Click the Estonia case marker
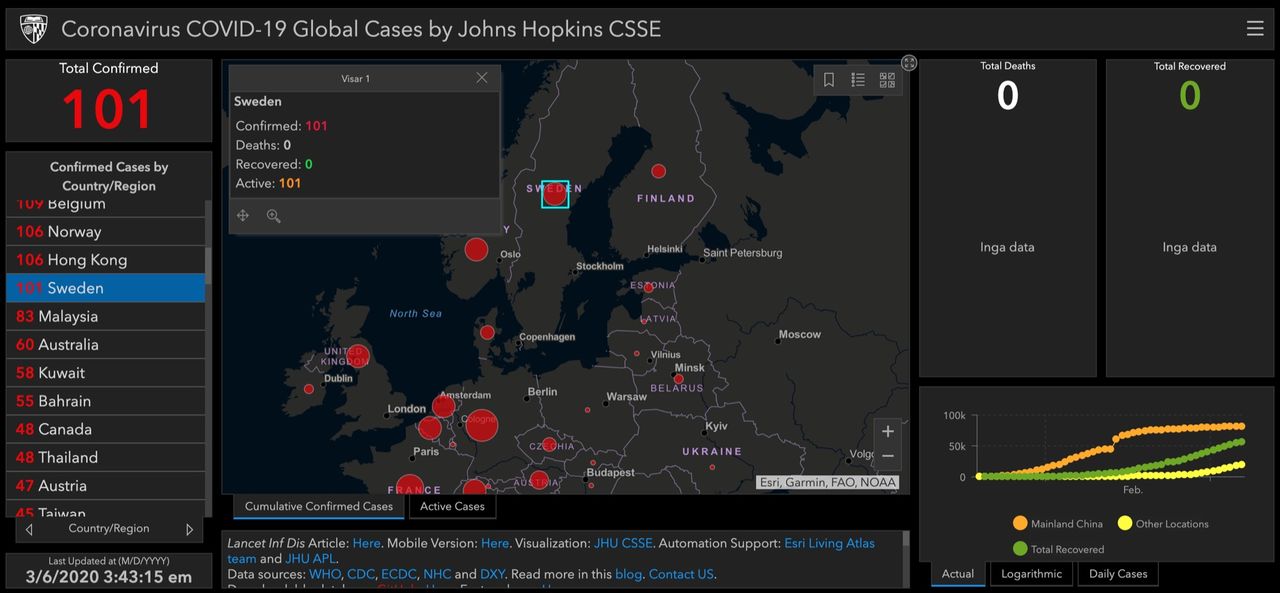 [x=648, y=287]
